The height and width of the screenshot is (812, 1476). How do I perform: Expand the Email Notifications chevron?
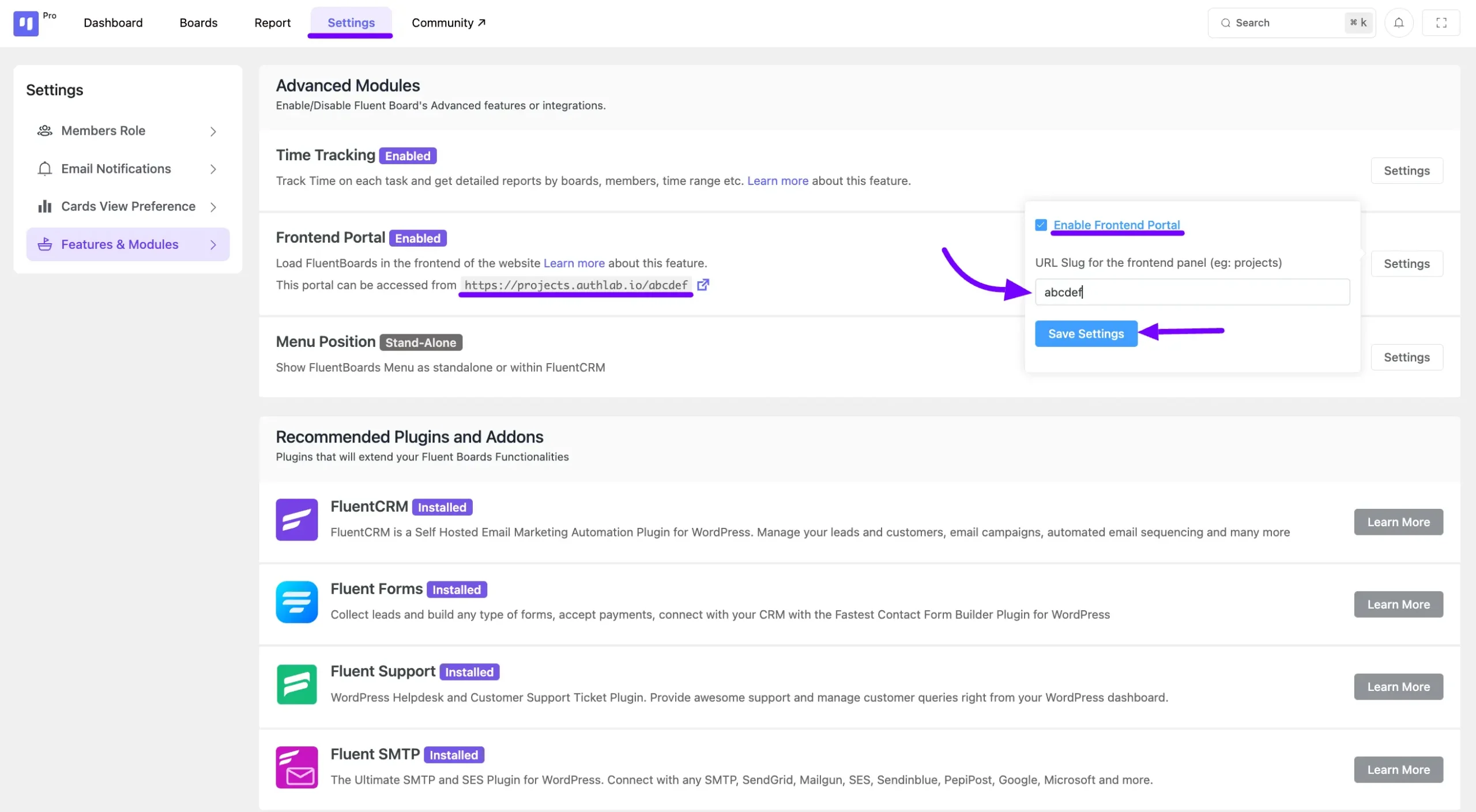(213, 169)
